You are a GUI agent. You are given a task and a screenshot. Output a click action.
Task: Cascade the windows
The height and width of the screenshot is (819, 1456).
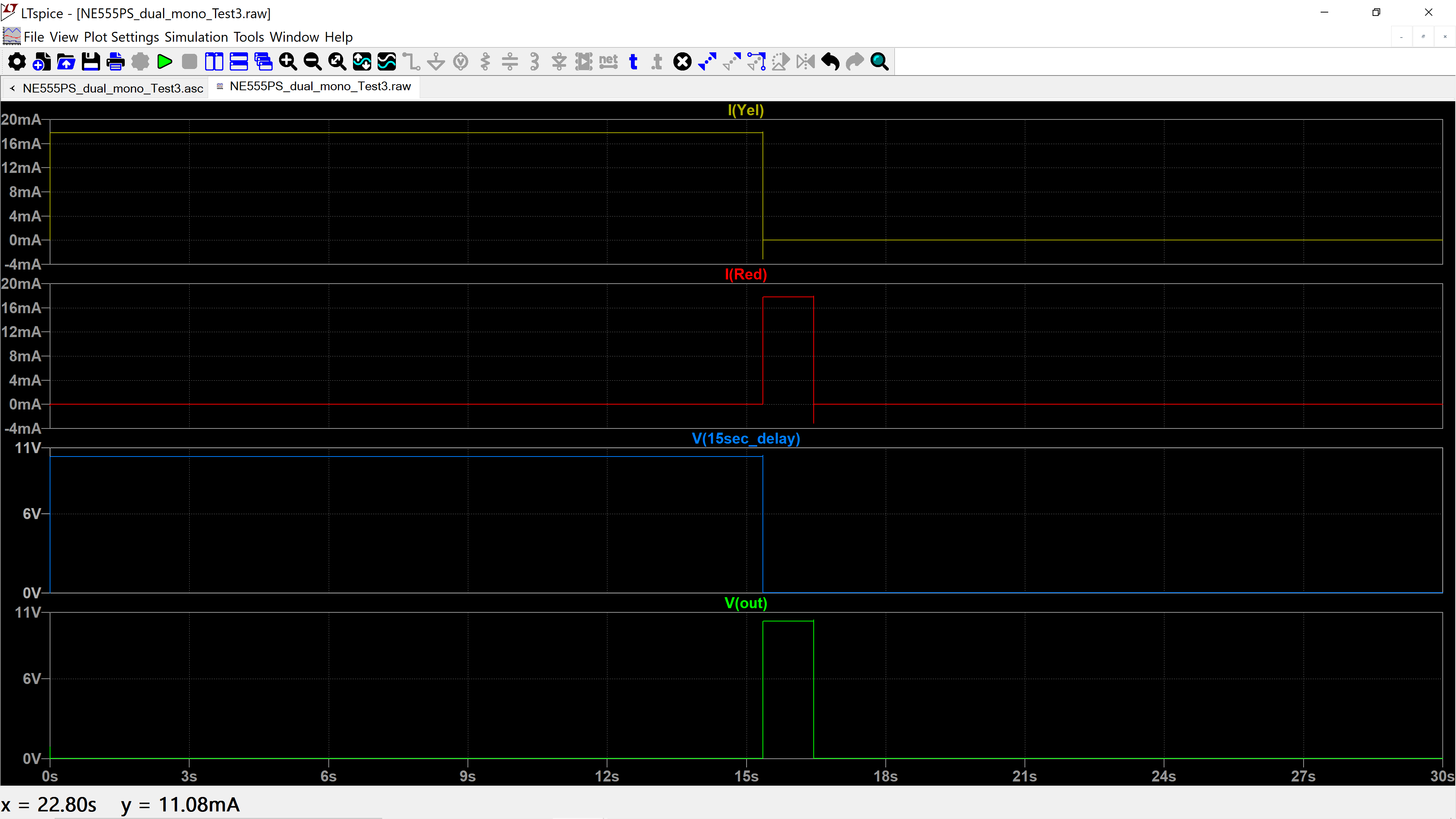[x=264, y=61]
